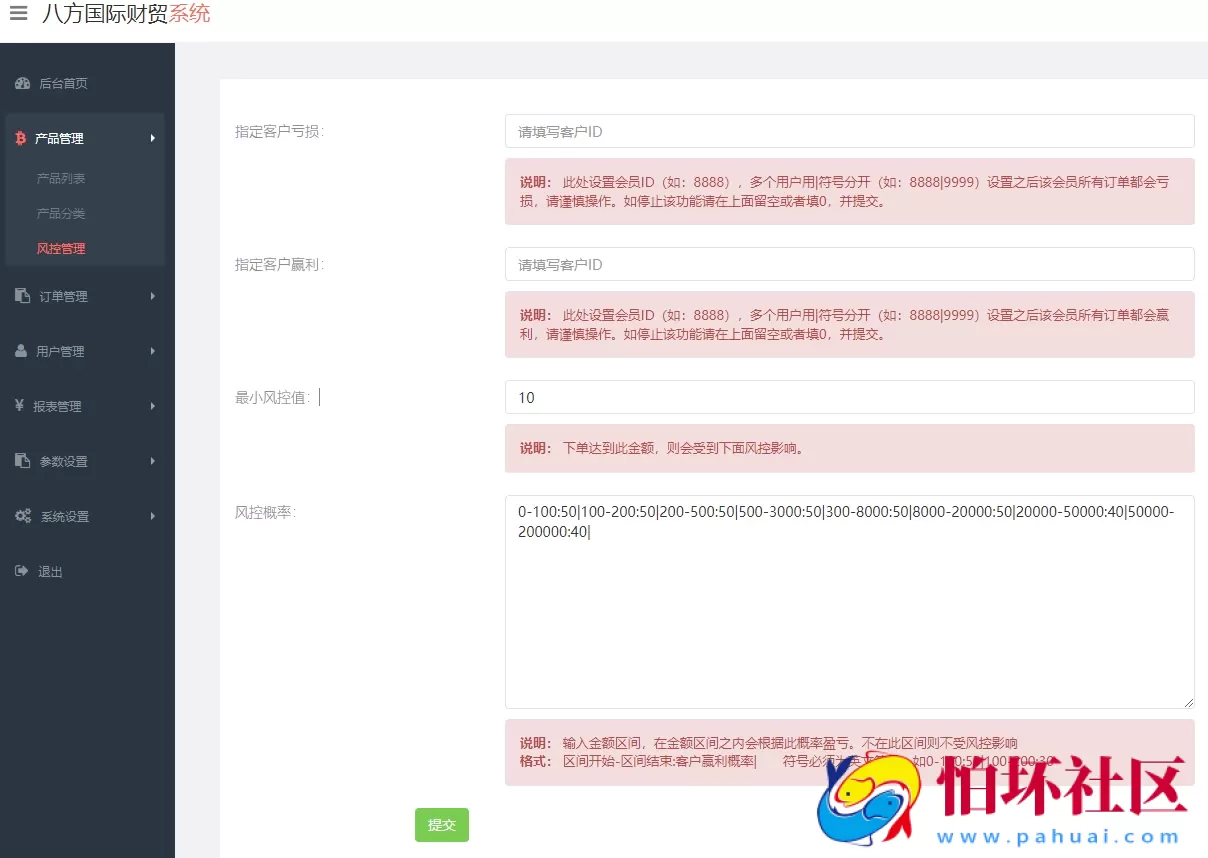The height and width of the screenshot is (858, 1208).
Task: Expand the 用户管理 section arrow
Action: tap(153, 351)
